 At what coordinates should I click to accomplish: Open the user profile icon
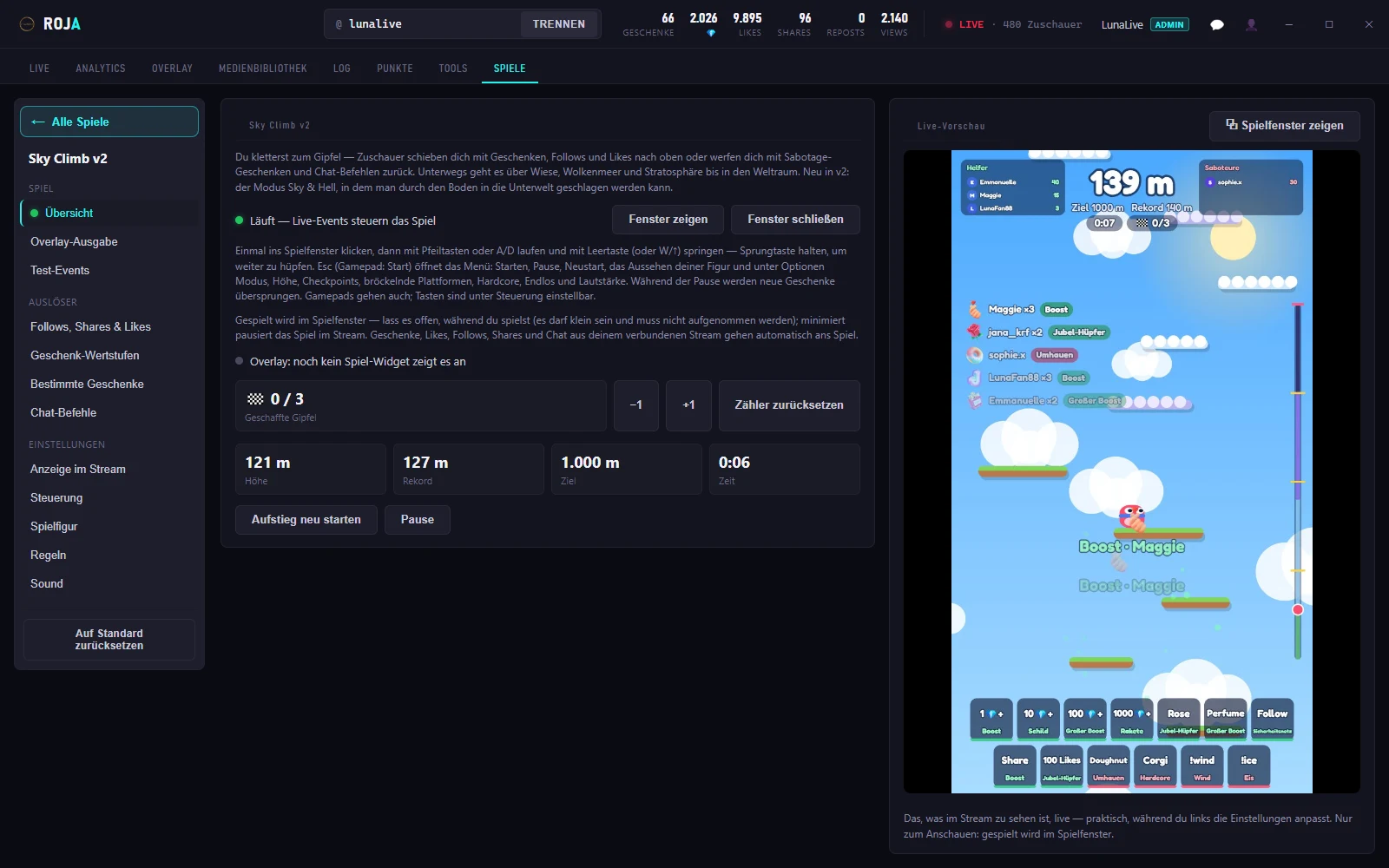1251,24
